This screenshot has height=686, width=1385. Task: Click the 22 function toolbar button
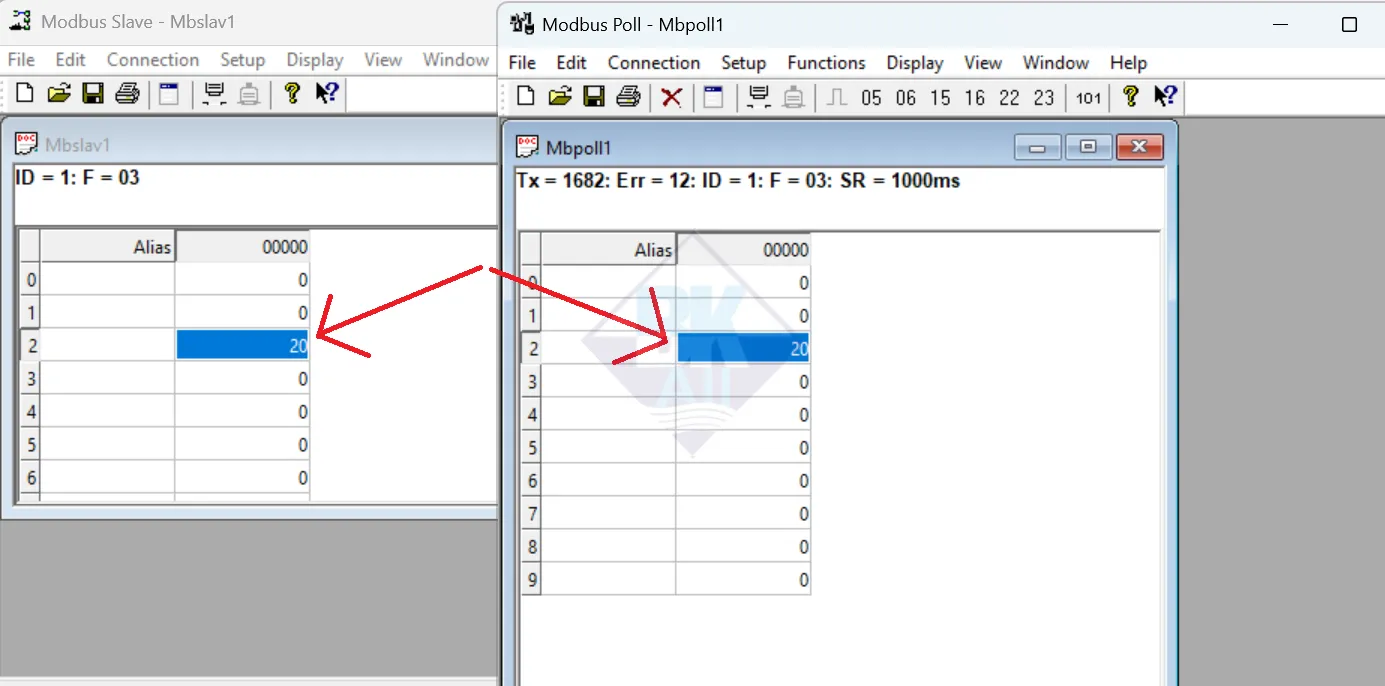pos(1009,97)
